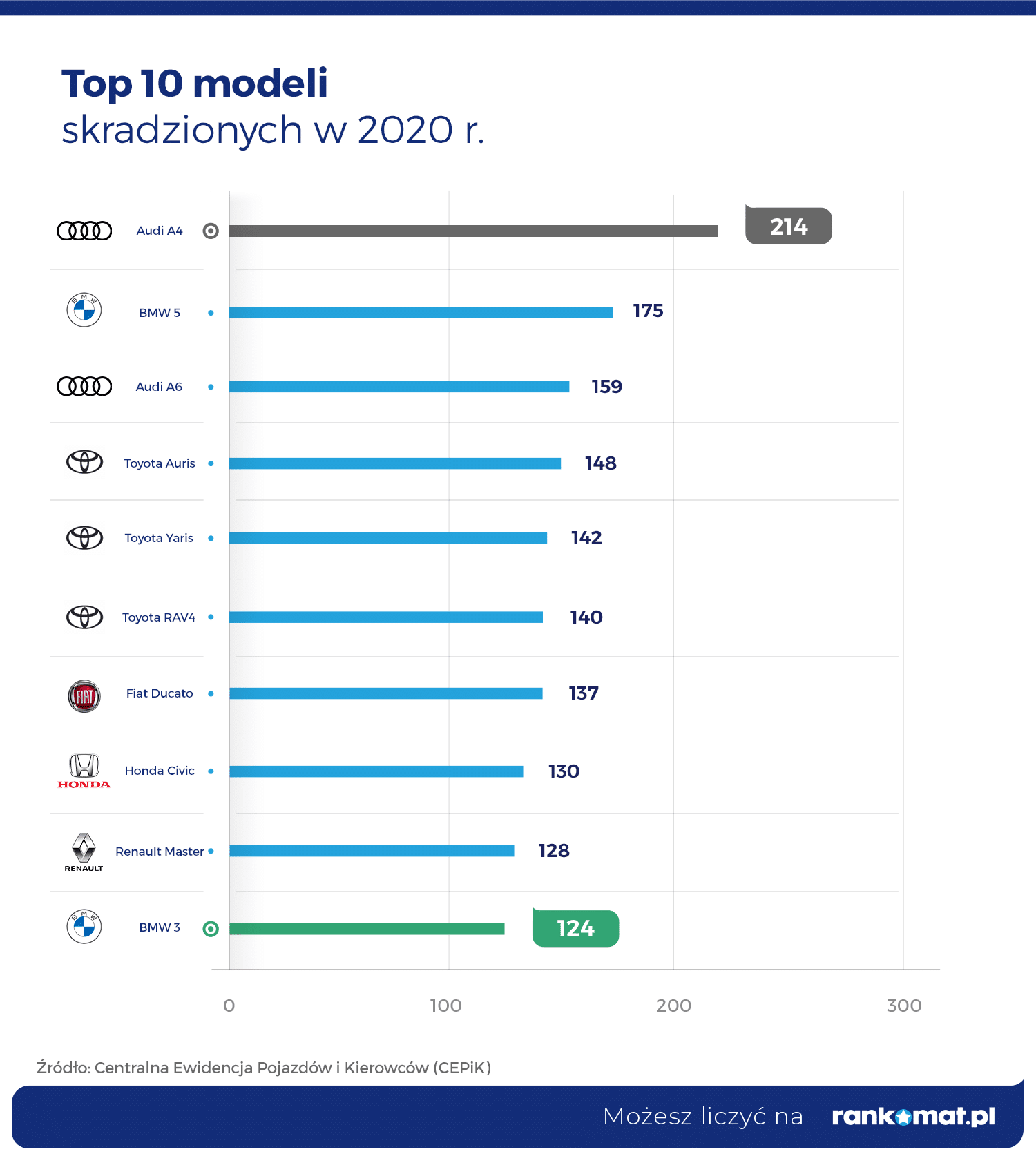Image resolution: width=1036 pixels, height=1163 pixels.
Task: Select the Toyota logo next to Toyota Auris
Action: (x=84, y=462)
